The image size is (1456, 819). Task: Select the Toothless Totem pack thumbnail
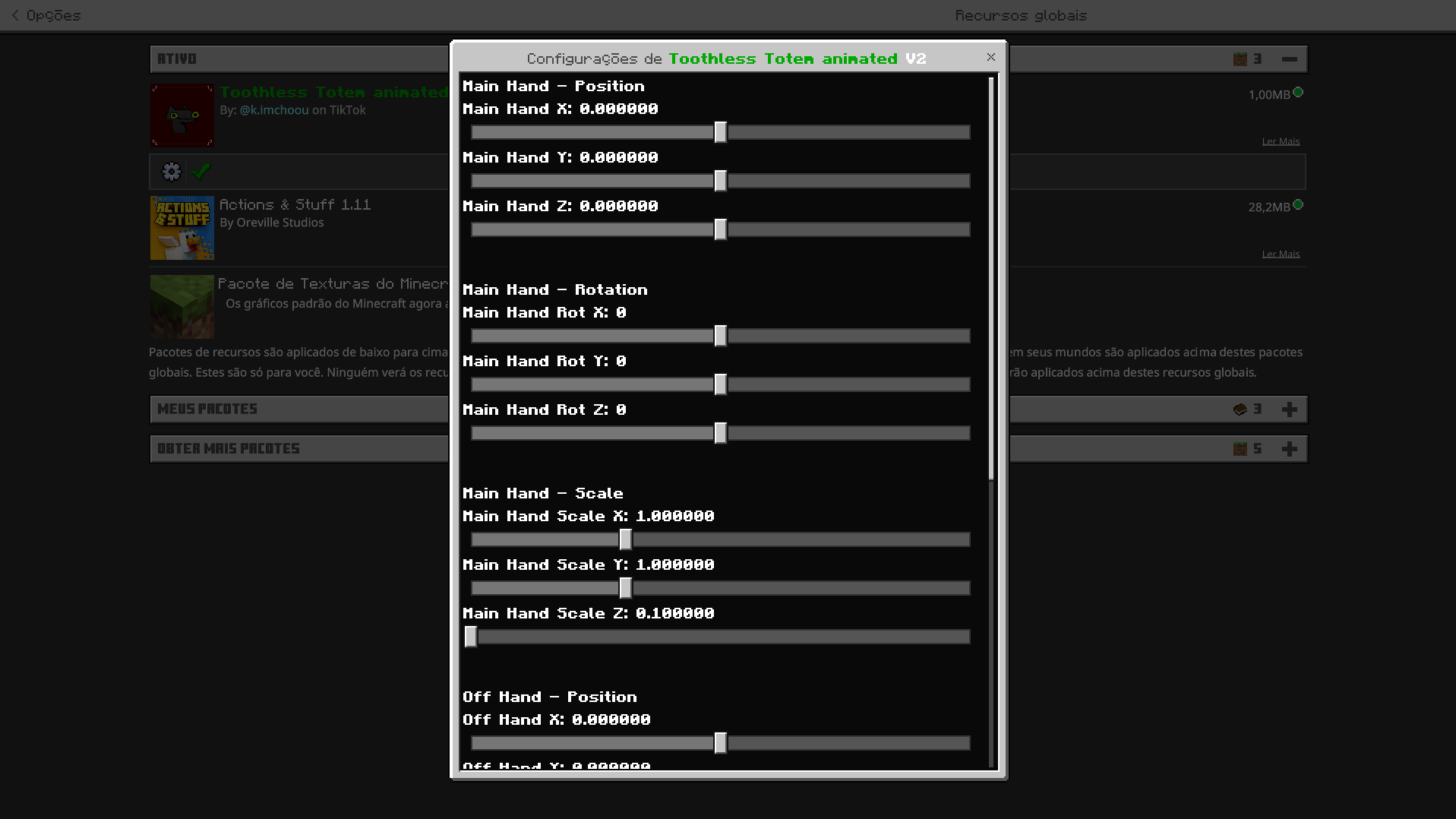(182, 115)
